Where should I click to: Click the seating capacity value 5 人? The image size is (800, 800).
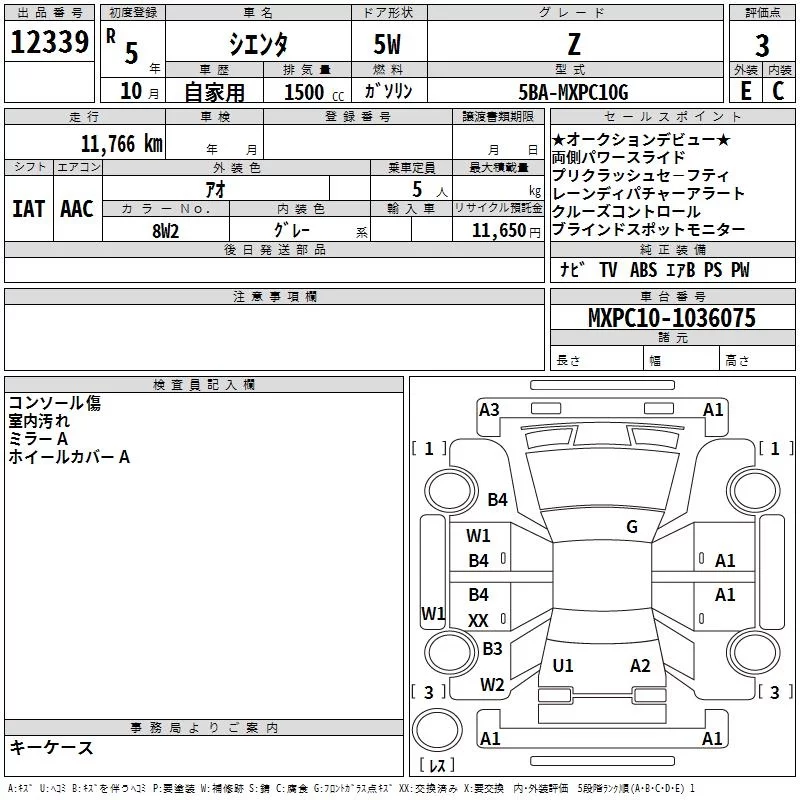[430, 190]
